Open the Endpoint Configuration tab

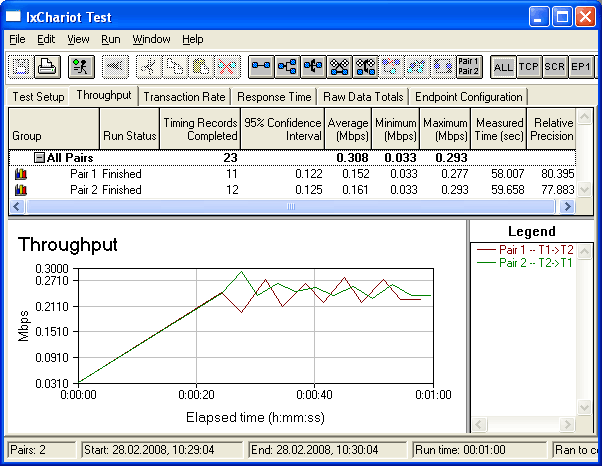tap(468, 97)
